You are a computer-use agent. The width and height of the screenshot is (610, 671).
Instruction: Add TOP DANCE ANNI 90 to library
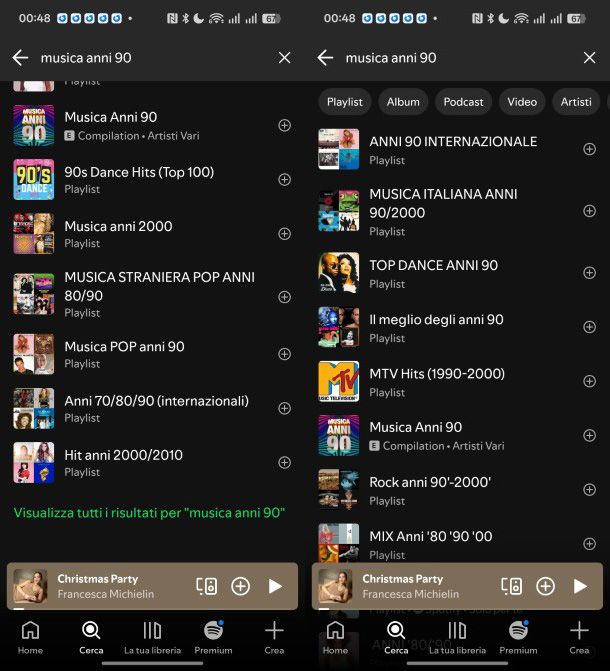[589, 273]
